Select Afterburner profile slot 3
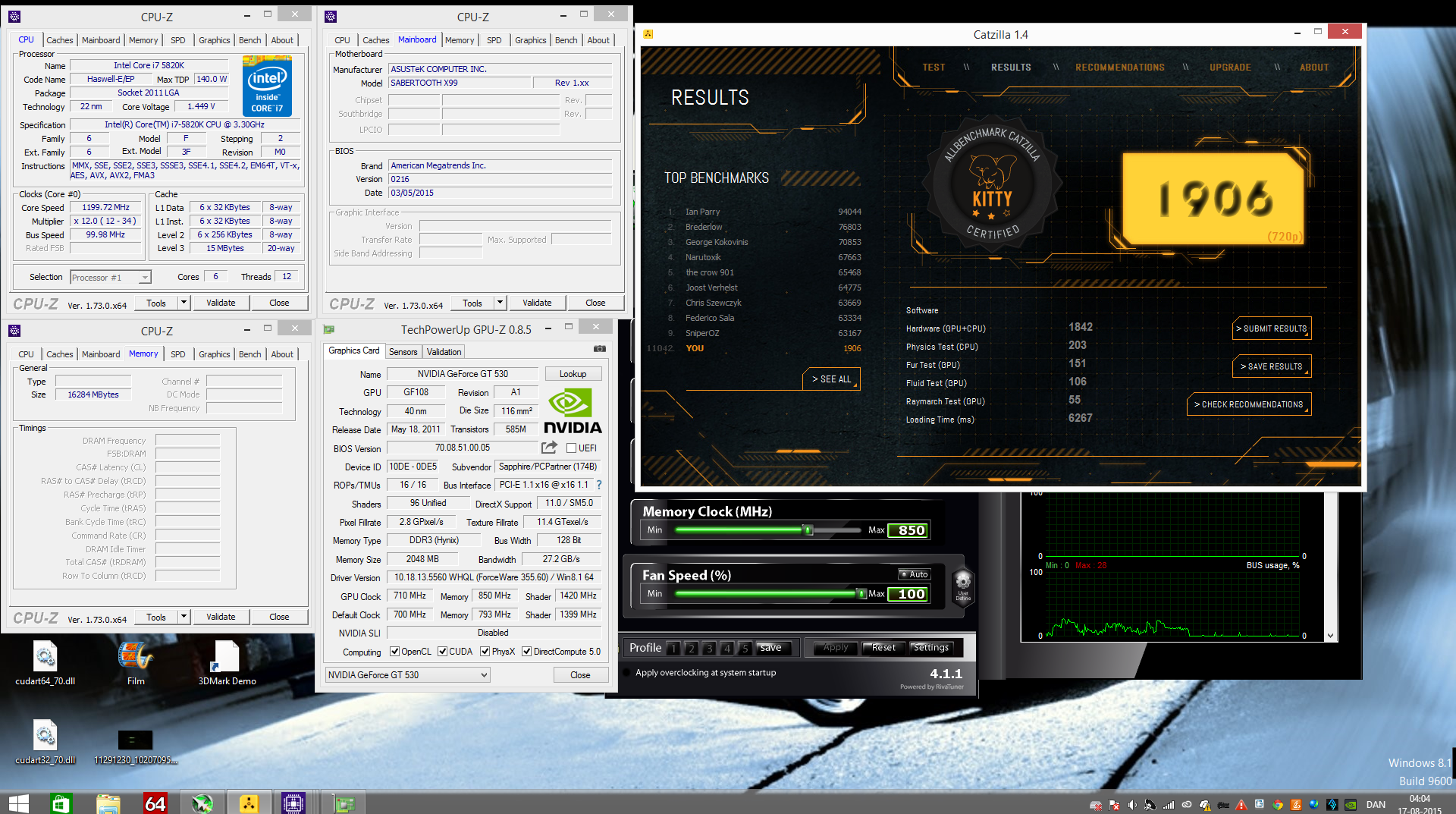 tap(709, 648)
